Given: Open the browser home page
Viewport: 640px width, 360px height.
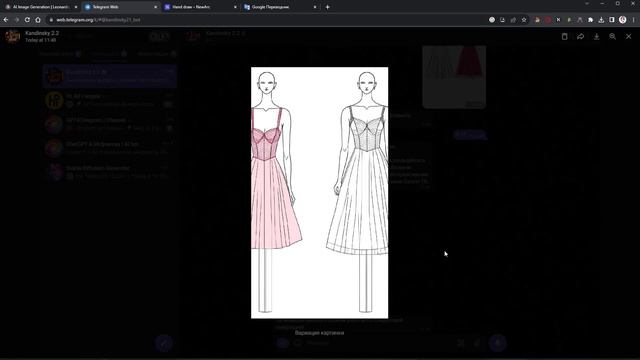Looking at the screenshot, I should pyautogui.click(x=38, y=20).
